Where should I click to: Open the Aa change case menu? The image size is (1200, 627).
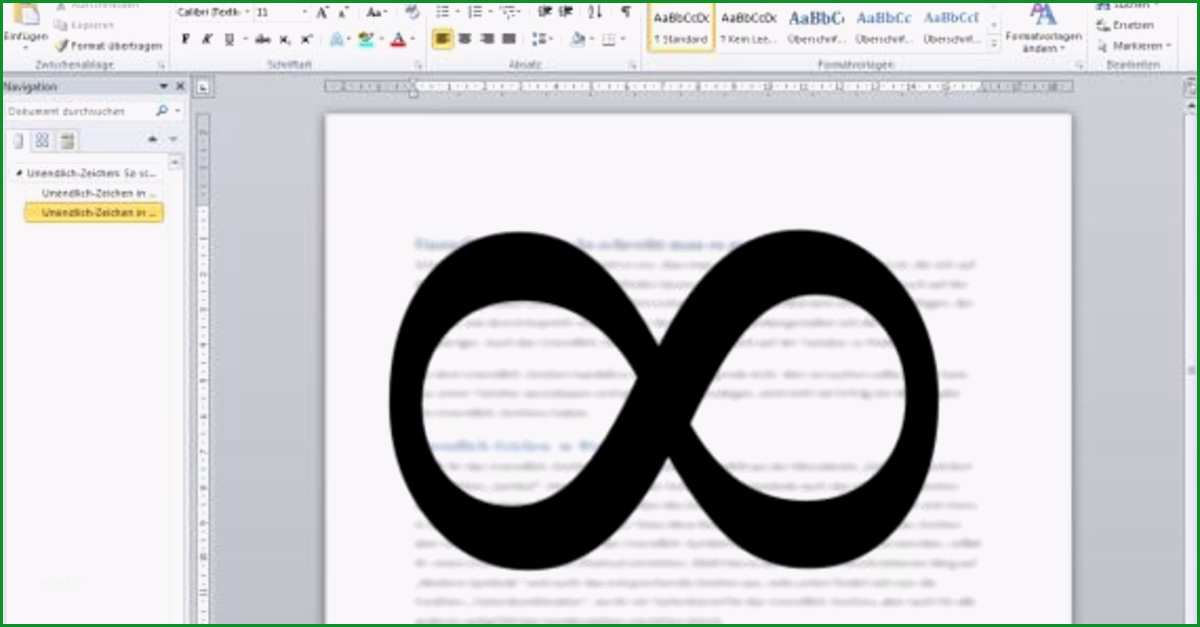tap(375, 13)
